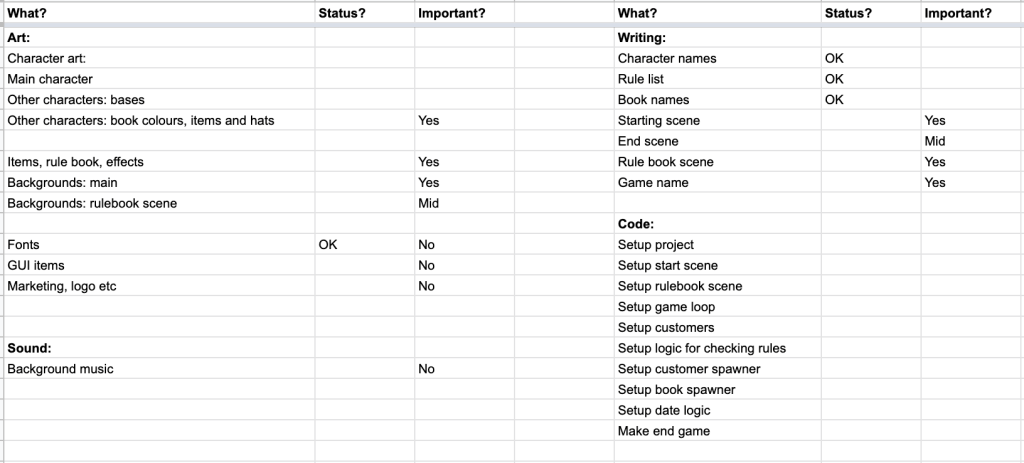The width and height of the screenshot is (1024, 463).
Task: Click the "Marketing, logo etc" cell
Action: (x=62, y=286)
